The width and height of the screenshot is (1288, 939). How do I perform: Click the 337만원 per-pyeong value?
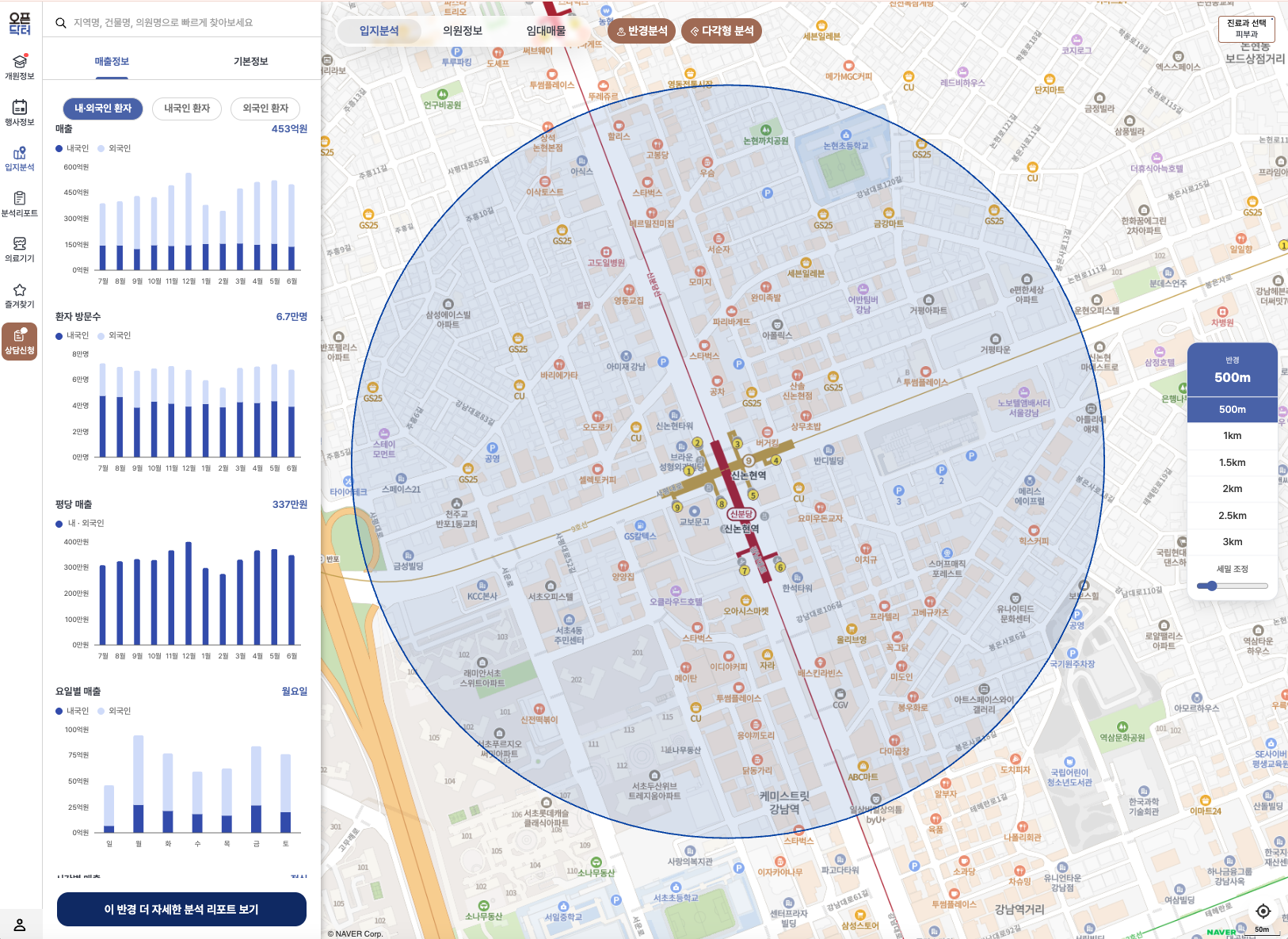(x=290, y=505)
